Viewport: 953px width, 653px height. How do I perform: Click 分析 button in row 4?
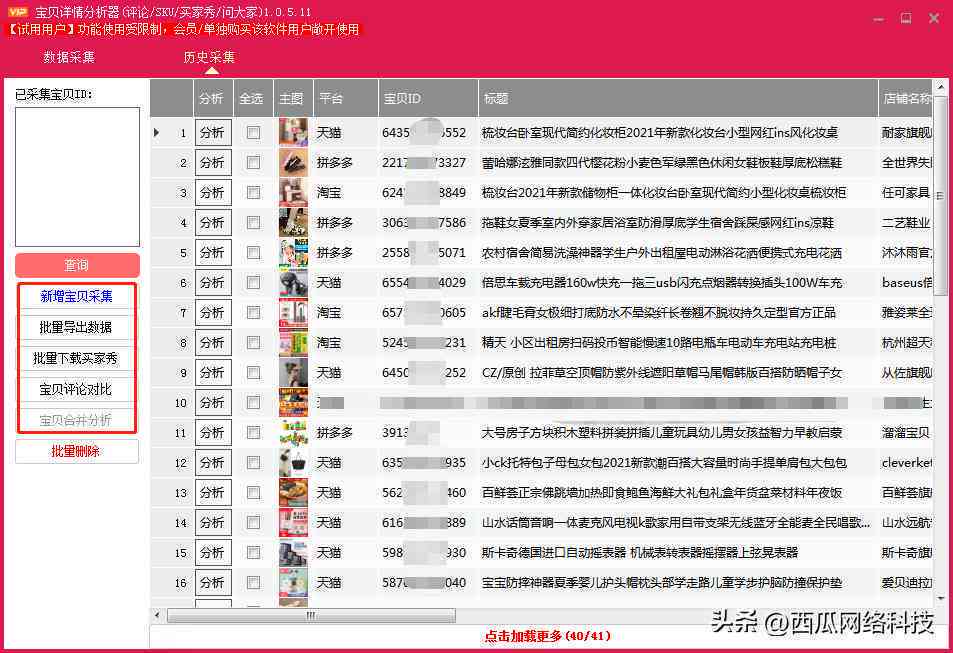click(213, 223)
